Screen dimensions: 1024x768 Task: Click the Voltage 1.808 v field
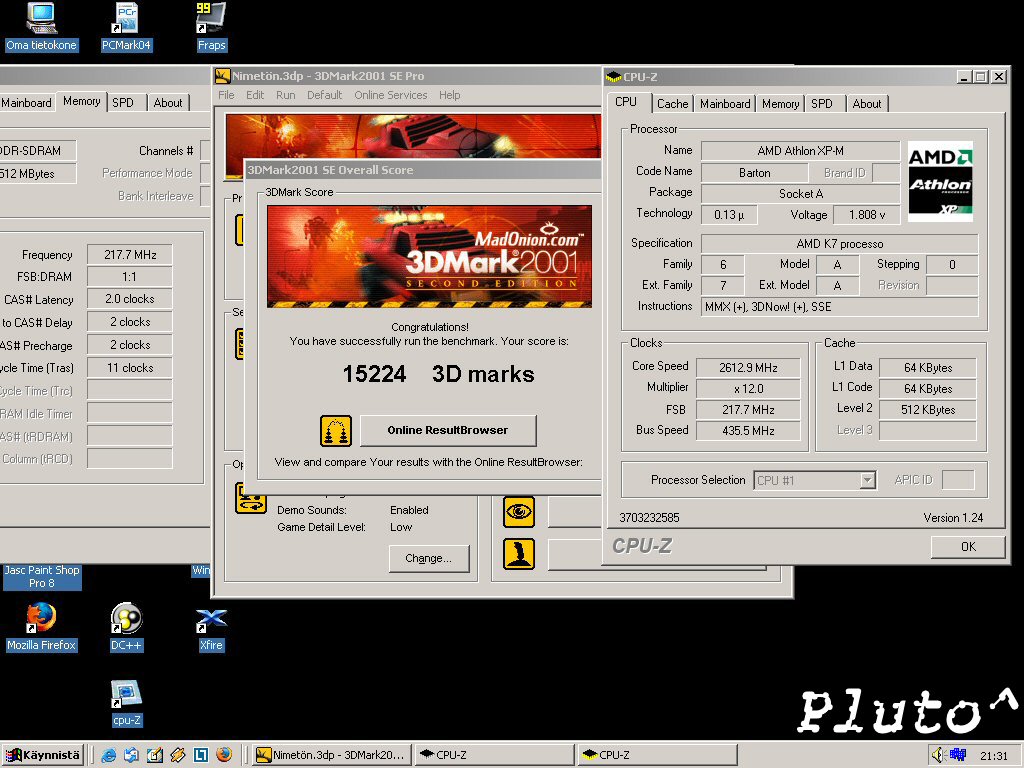[867, 215]
